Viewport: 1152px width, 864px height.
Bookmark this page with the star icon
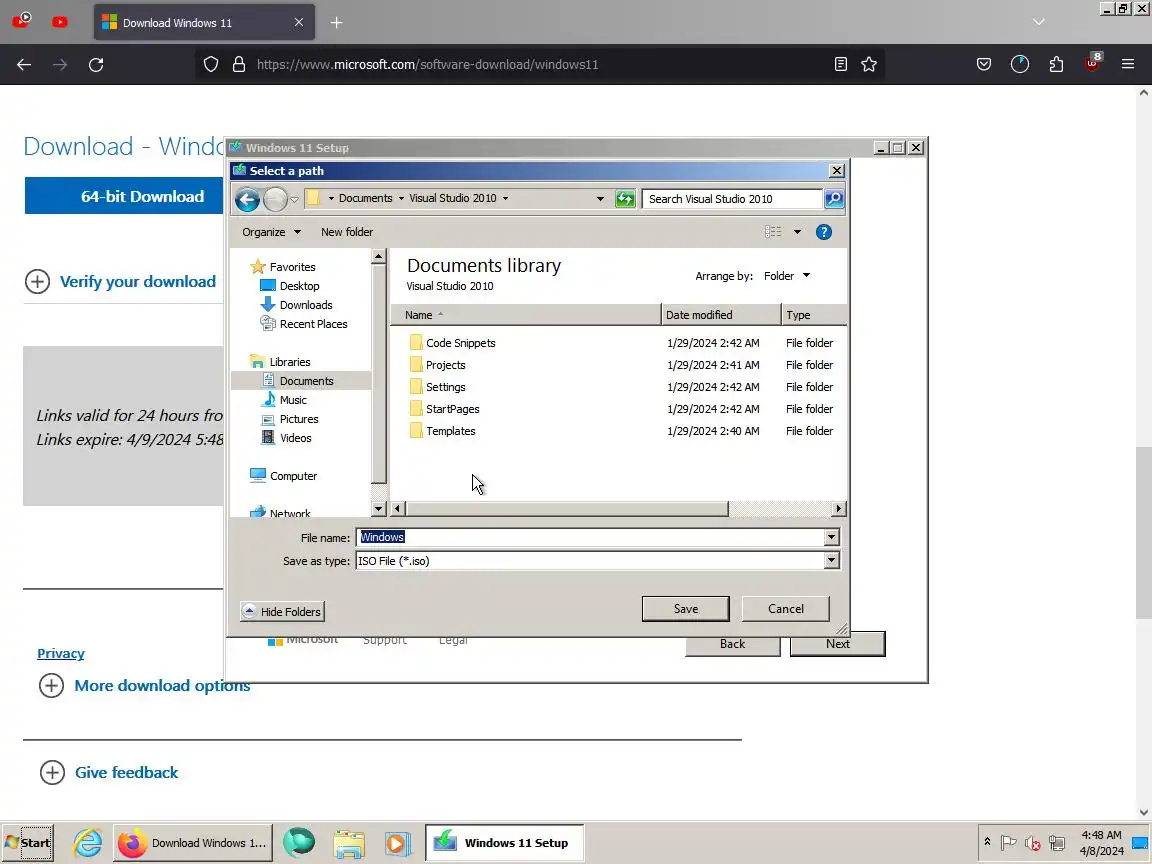click(x=869, y=65)
